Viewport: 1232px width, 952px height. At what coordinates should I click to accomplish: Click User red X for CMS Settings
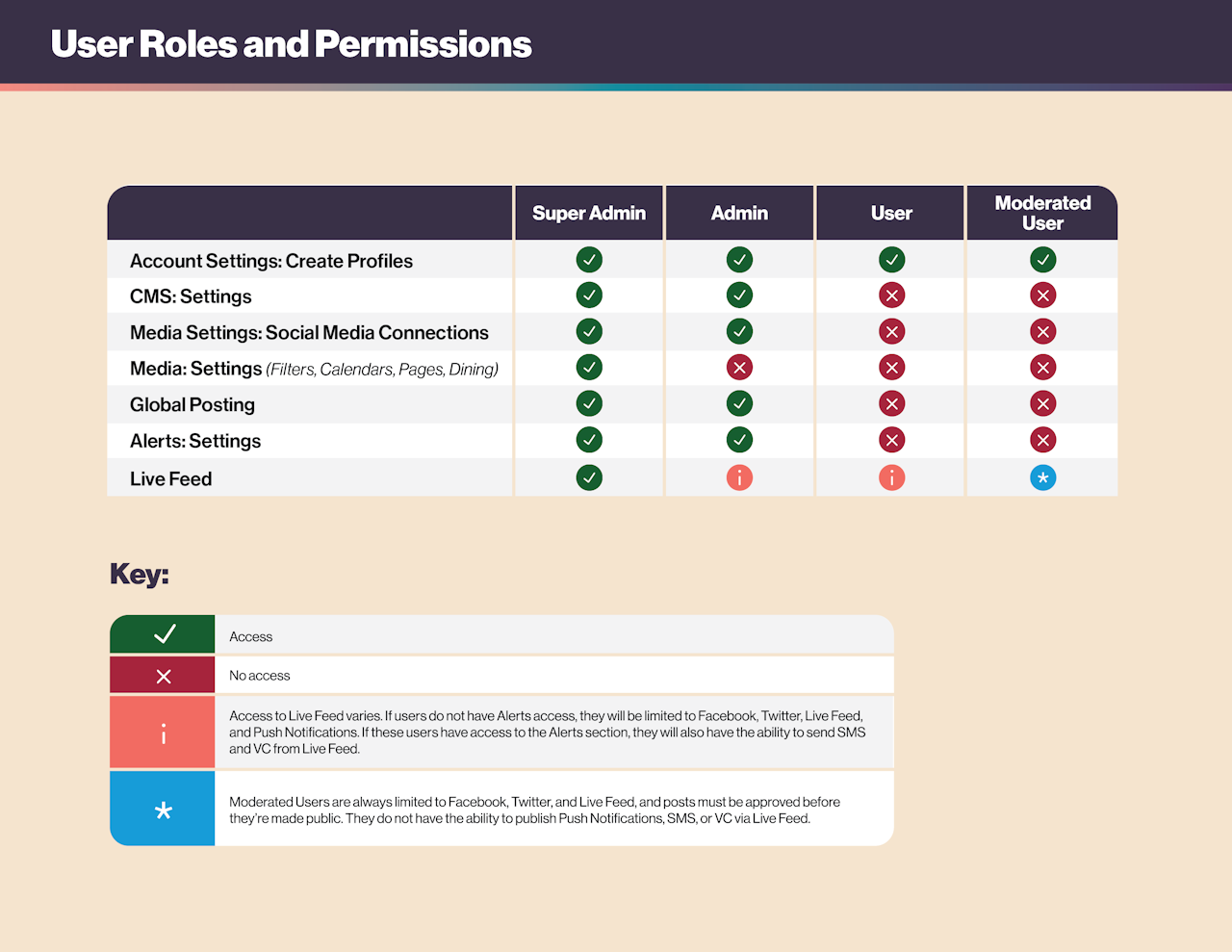(891, 296)
